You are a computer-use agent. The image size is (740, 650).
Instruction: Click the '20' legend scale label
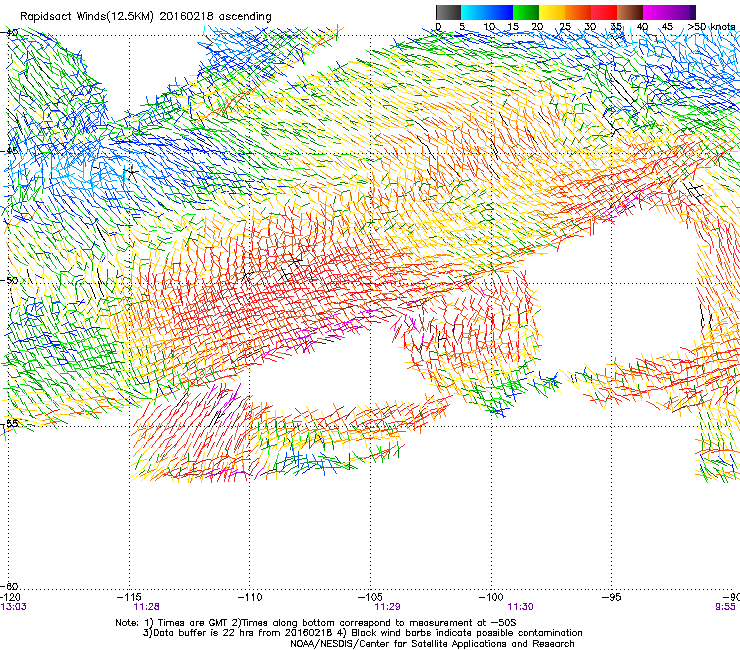(537, 26)
